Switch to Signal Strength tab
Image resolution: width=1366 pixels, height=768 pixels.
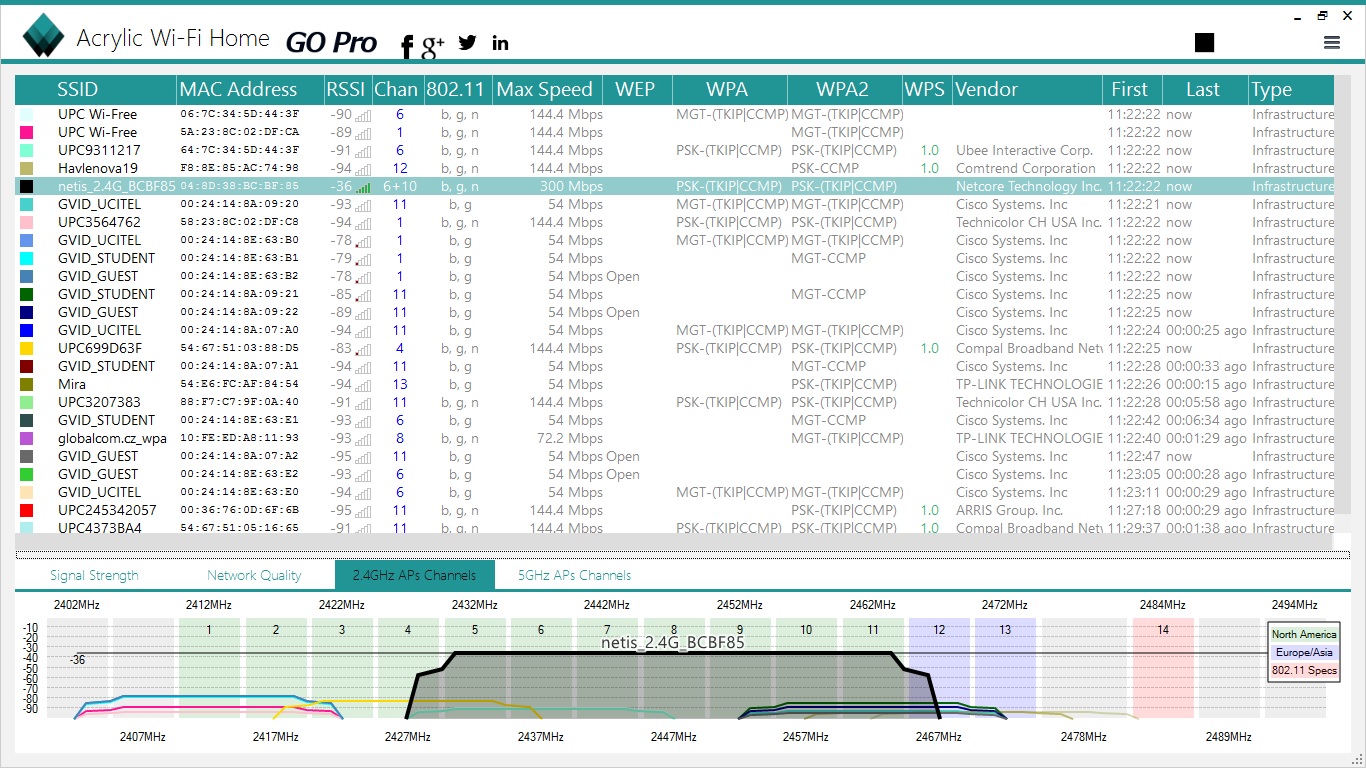point(94,575)
